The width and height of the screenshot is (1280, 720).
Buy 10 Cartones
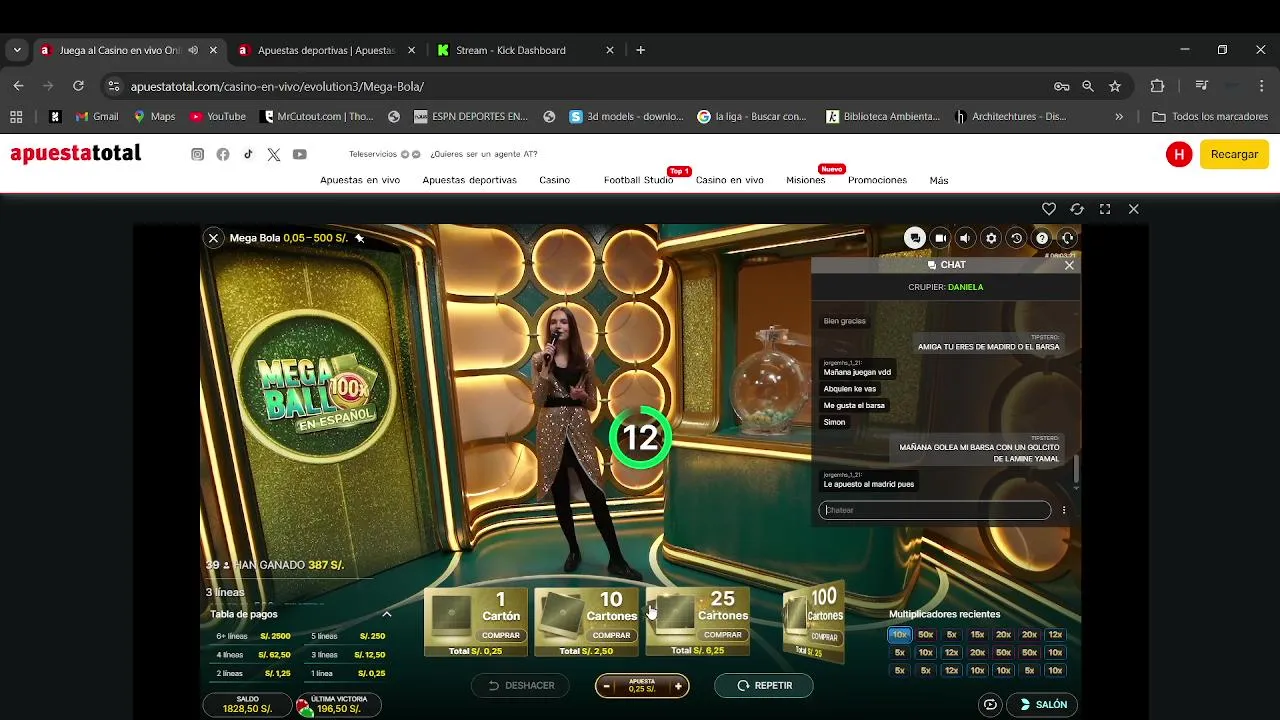coord(587,622)
